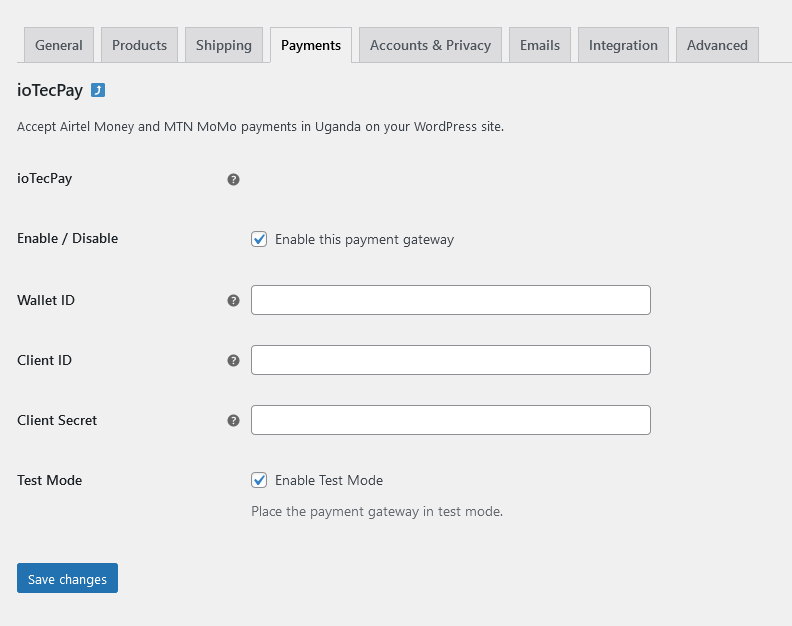Open the Accounts & Privacy tab
Image resolution: width=792 pixels, height=626 pixels.
point(430,45)
